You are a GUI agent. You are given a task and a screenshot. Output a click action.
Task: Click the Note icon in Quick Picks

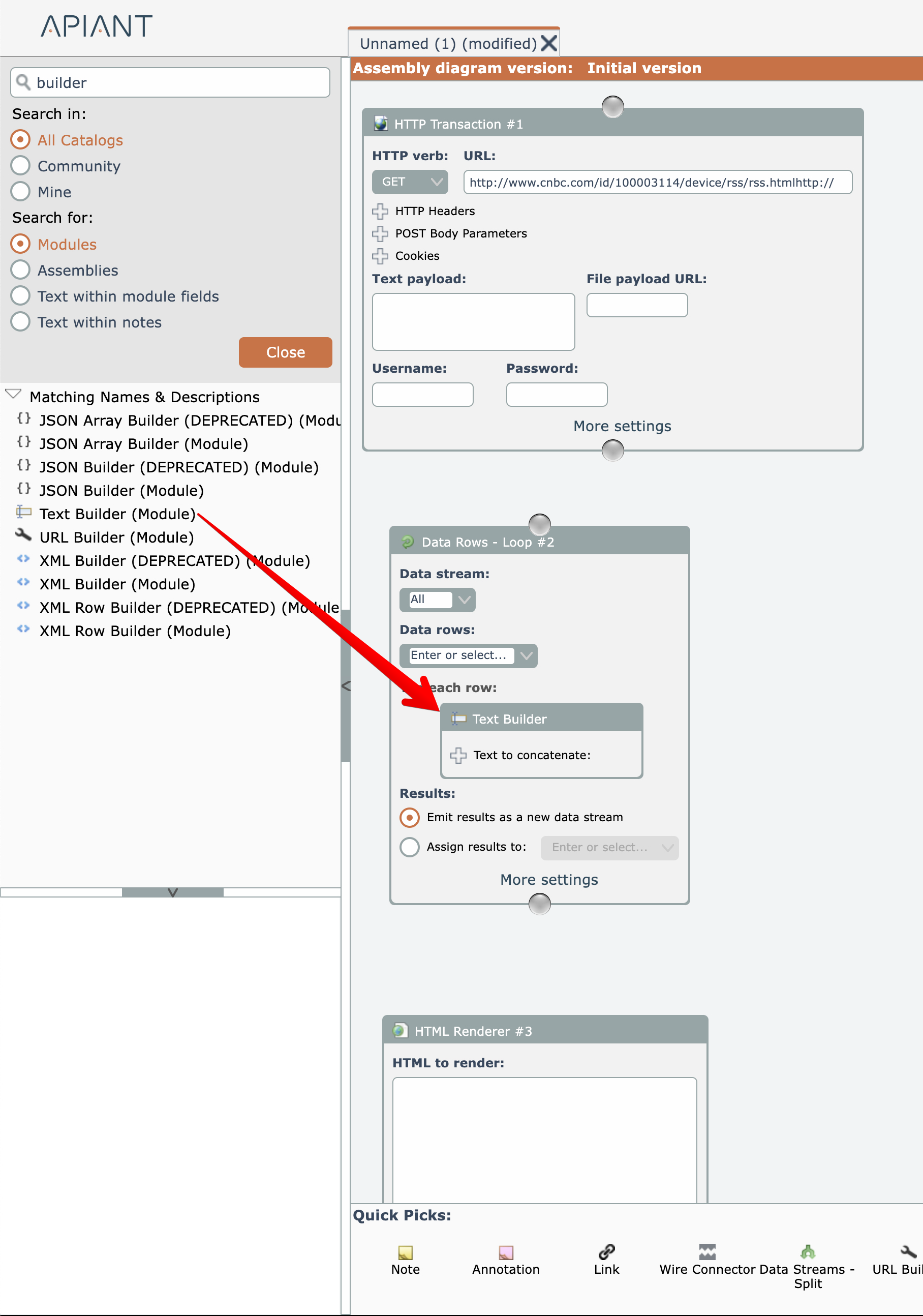coord(405,1252)
